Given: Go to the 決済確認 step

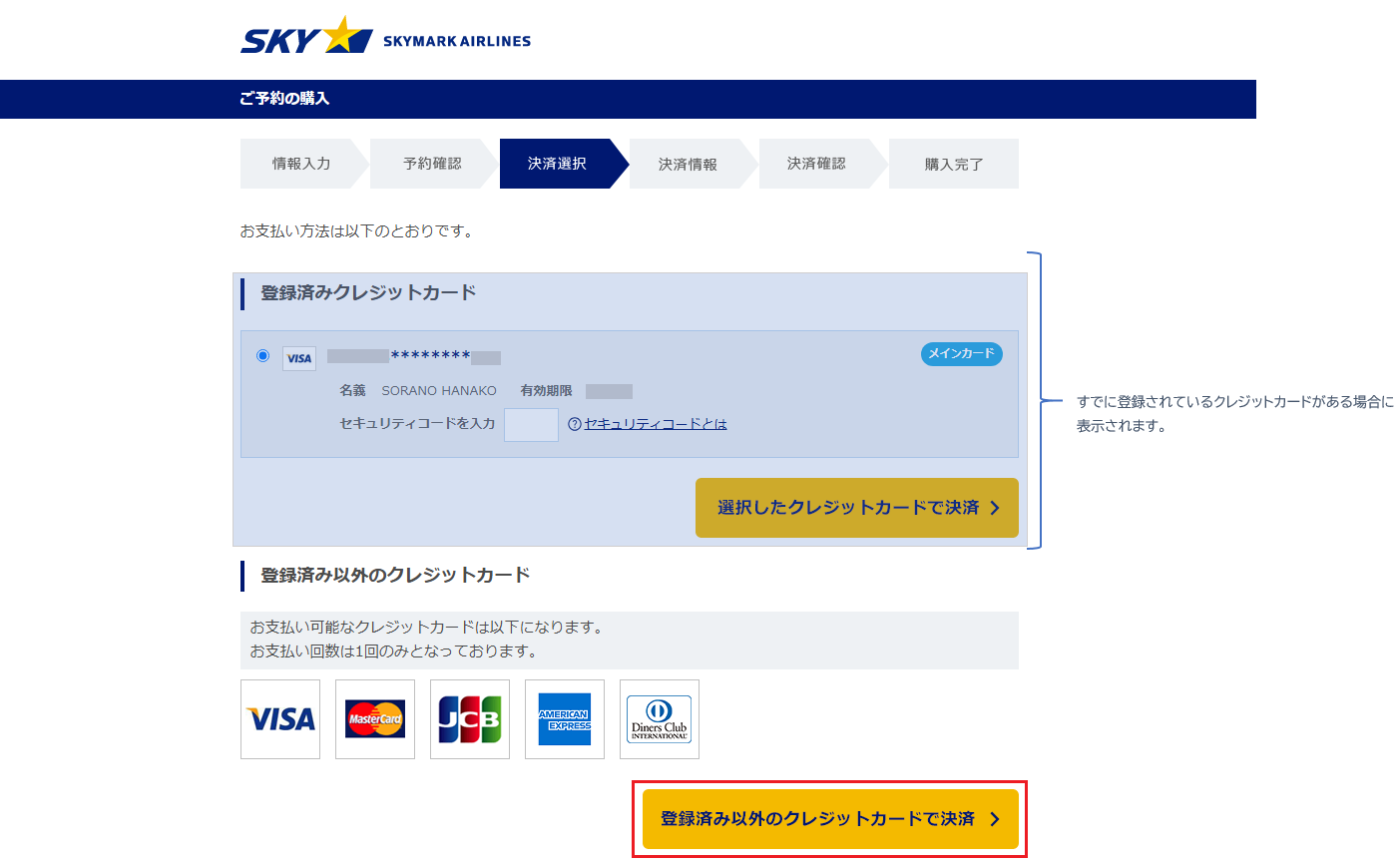Looking at the screenshot, I should (816, 164).
